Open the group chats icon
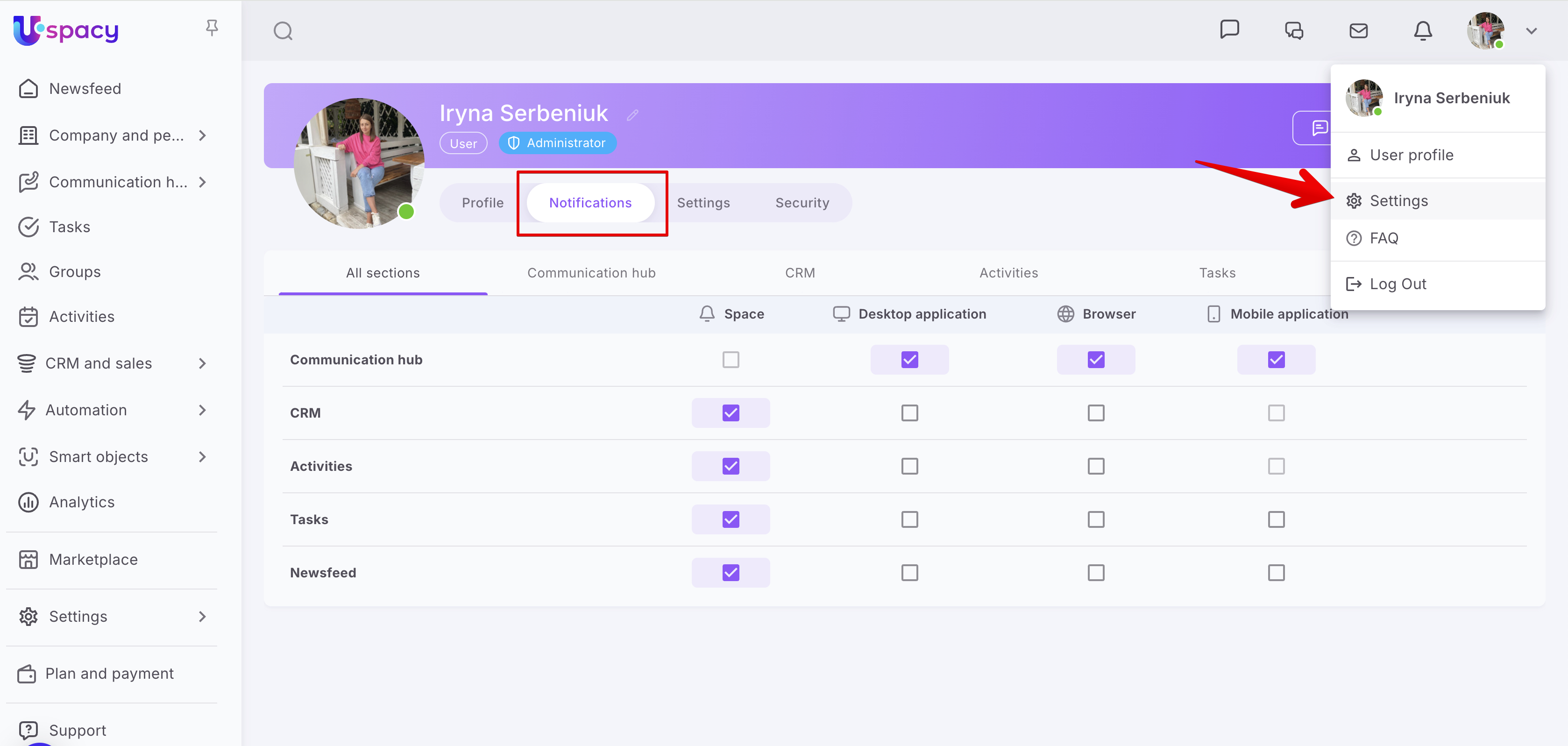 tap(1293, 31)
